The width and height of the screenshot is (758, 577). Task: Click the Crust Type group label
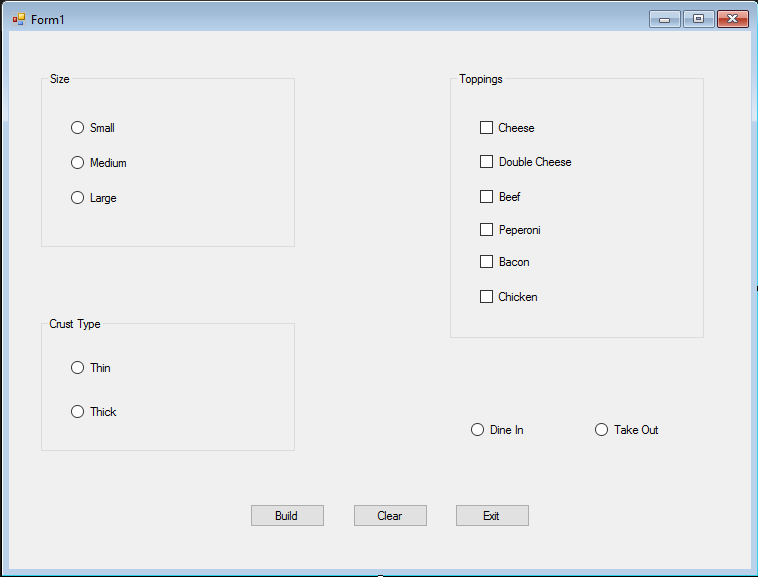[75, 324]
